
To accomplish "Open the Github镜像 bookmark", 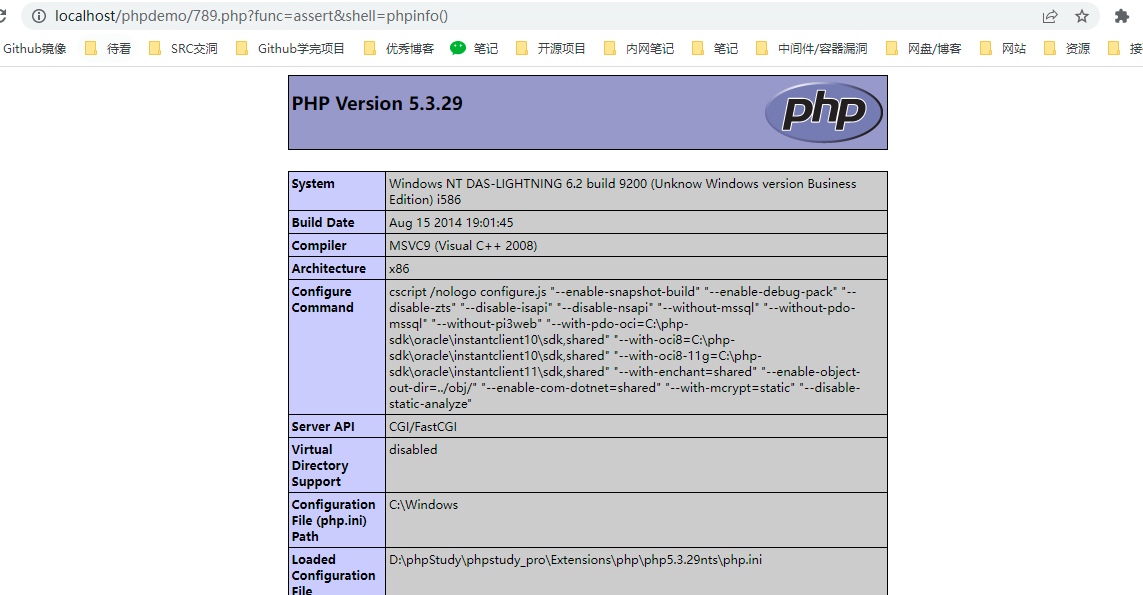I will tap(34, 49).
